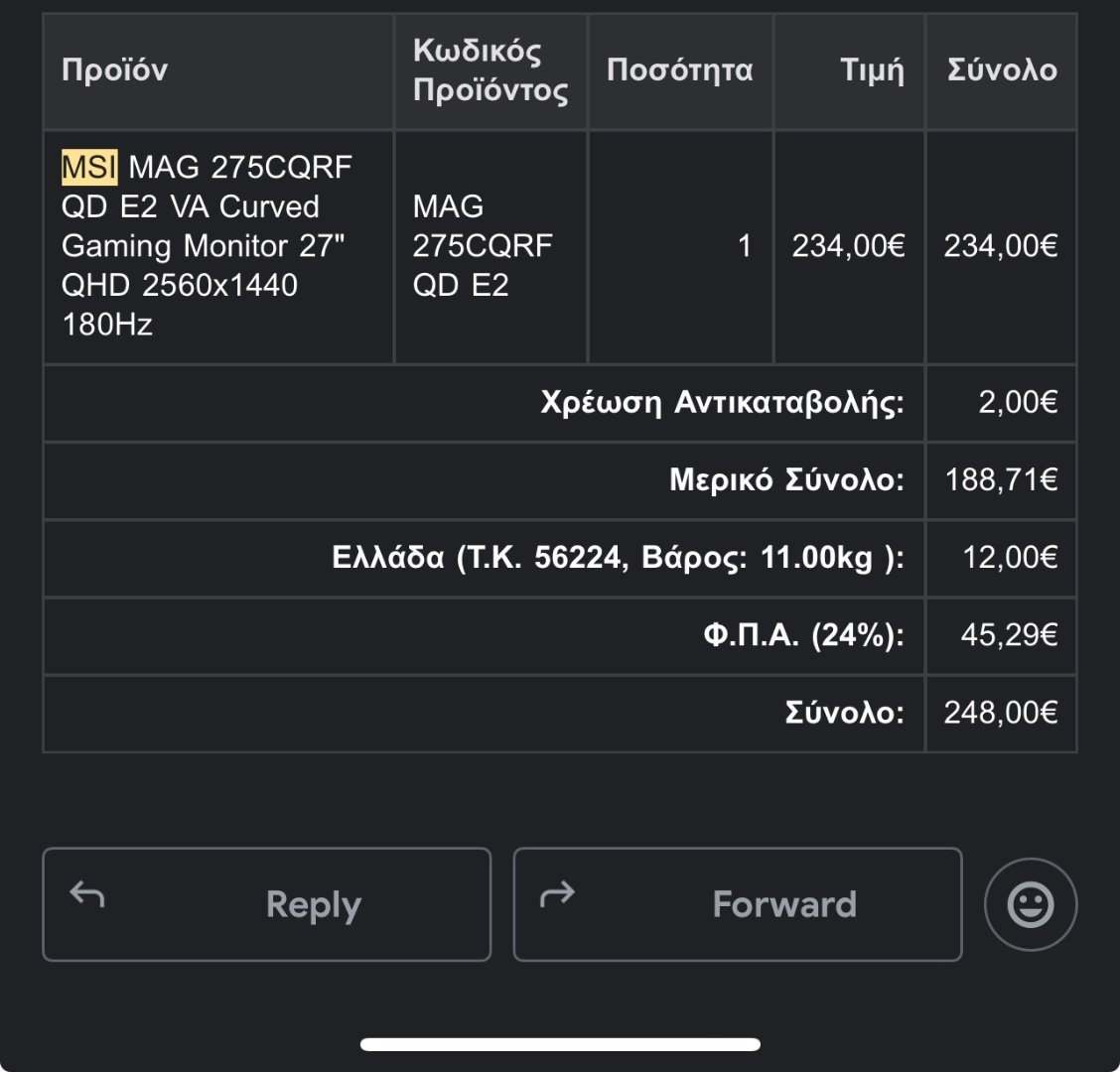Viewport: 1120px width, 1072px height.
Task: Click the Χρέωση Αντικαταβολής label
Action: (x=722, y=402)
